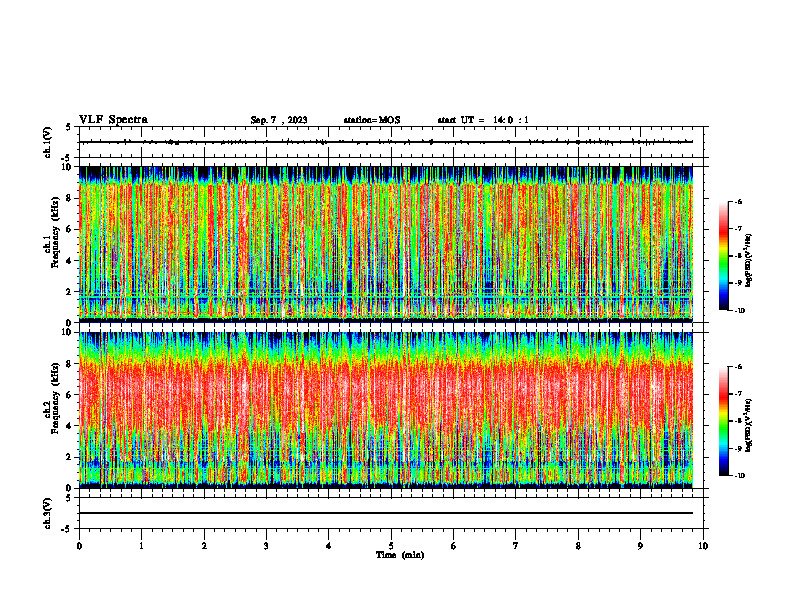The height and width of the screenshot is (612, 792).
Task: Click the ch.1 spectrogram color scale bar
Action: tap(723, 256)
